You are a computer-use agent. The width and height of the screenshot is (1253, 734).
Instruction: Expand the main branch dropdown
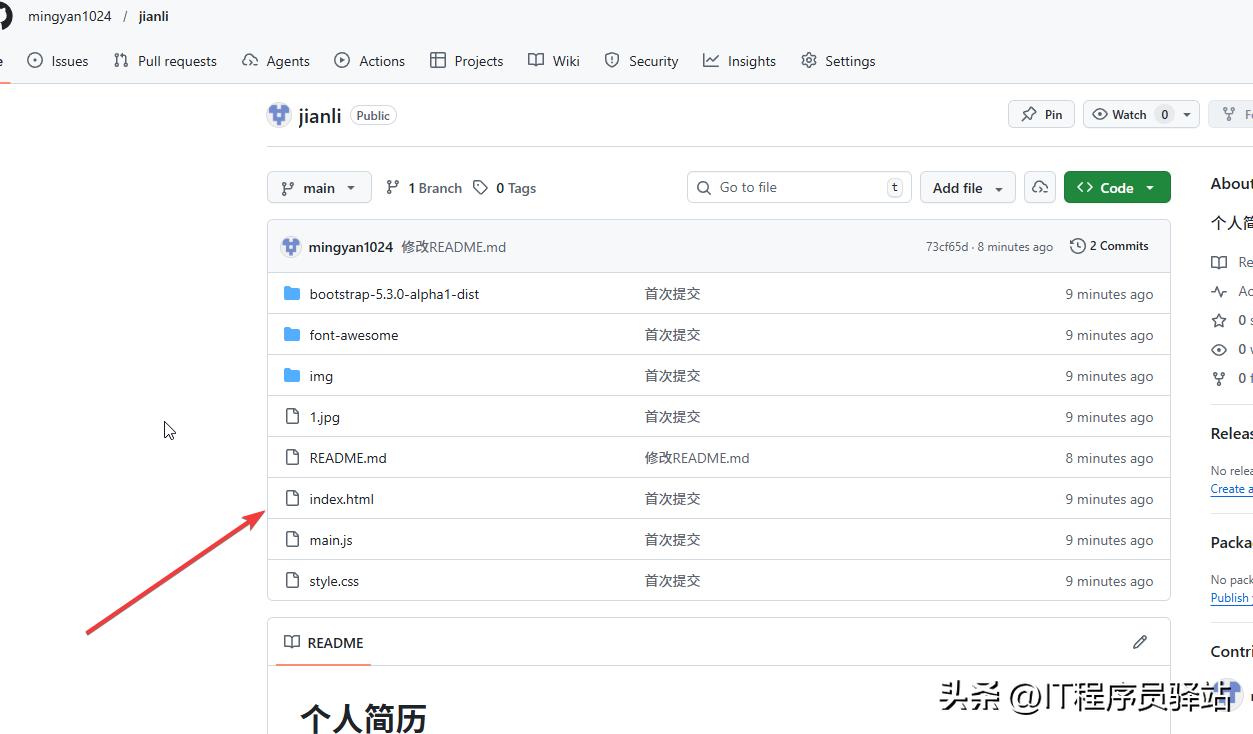[319, 187]
